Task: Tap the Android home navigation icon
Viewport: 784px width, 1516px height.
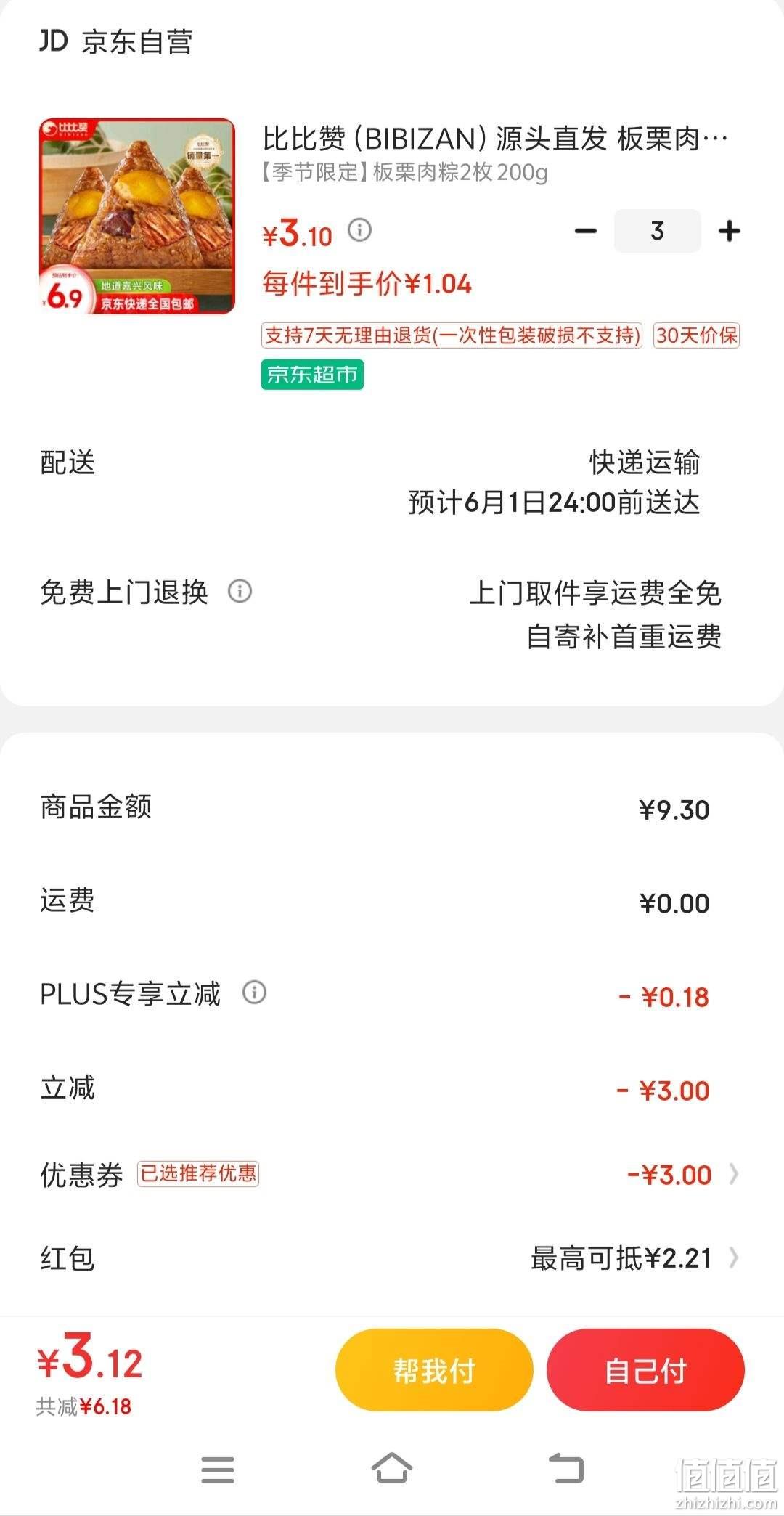Action: click(392, 1468)
